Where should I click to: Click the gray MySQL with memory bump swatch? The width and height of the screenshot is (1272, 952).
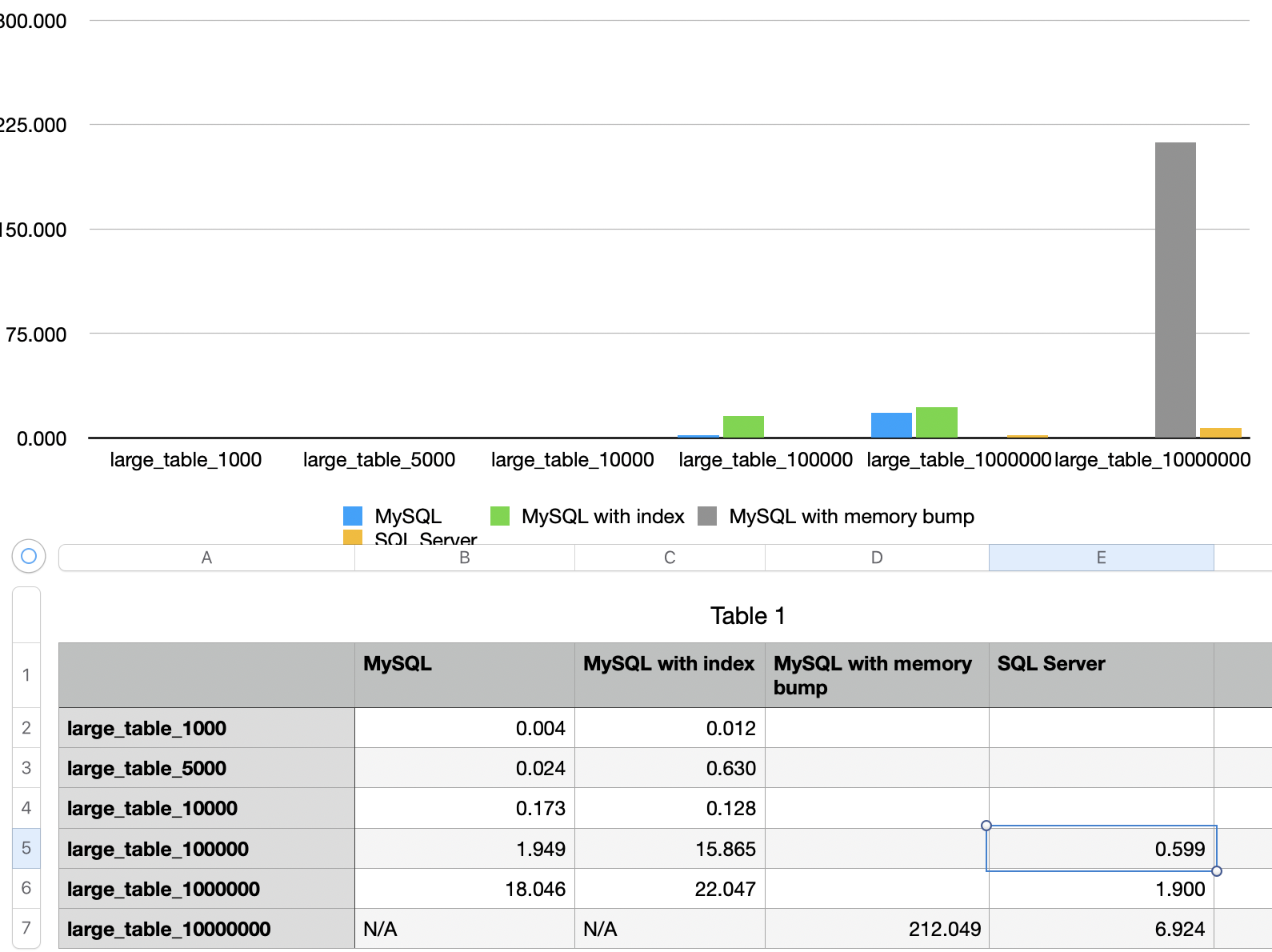[x=707, y=516]
